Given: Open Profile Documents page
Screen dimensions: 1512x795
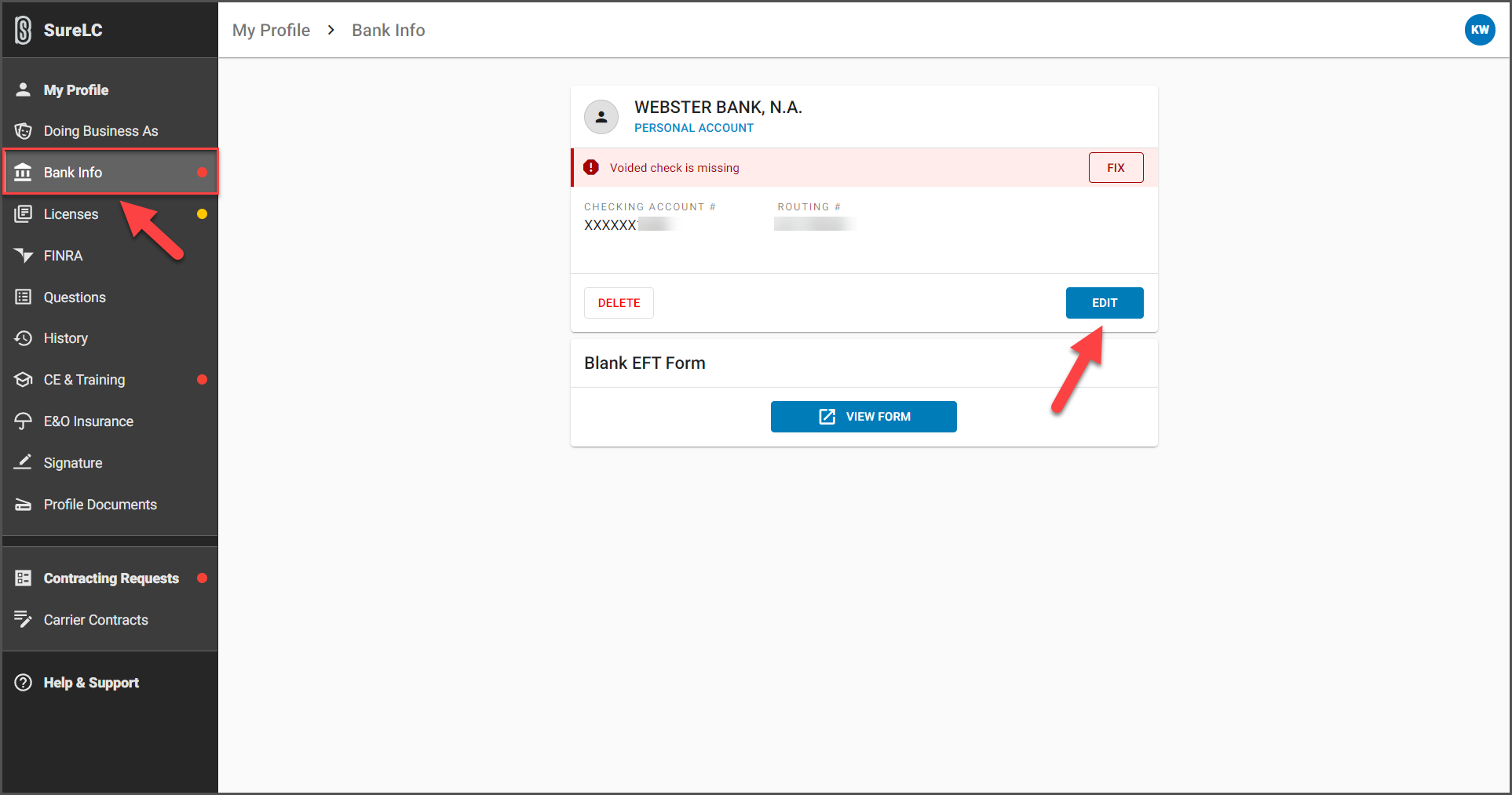Looking at the screenshot, I should coord(110,505).
